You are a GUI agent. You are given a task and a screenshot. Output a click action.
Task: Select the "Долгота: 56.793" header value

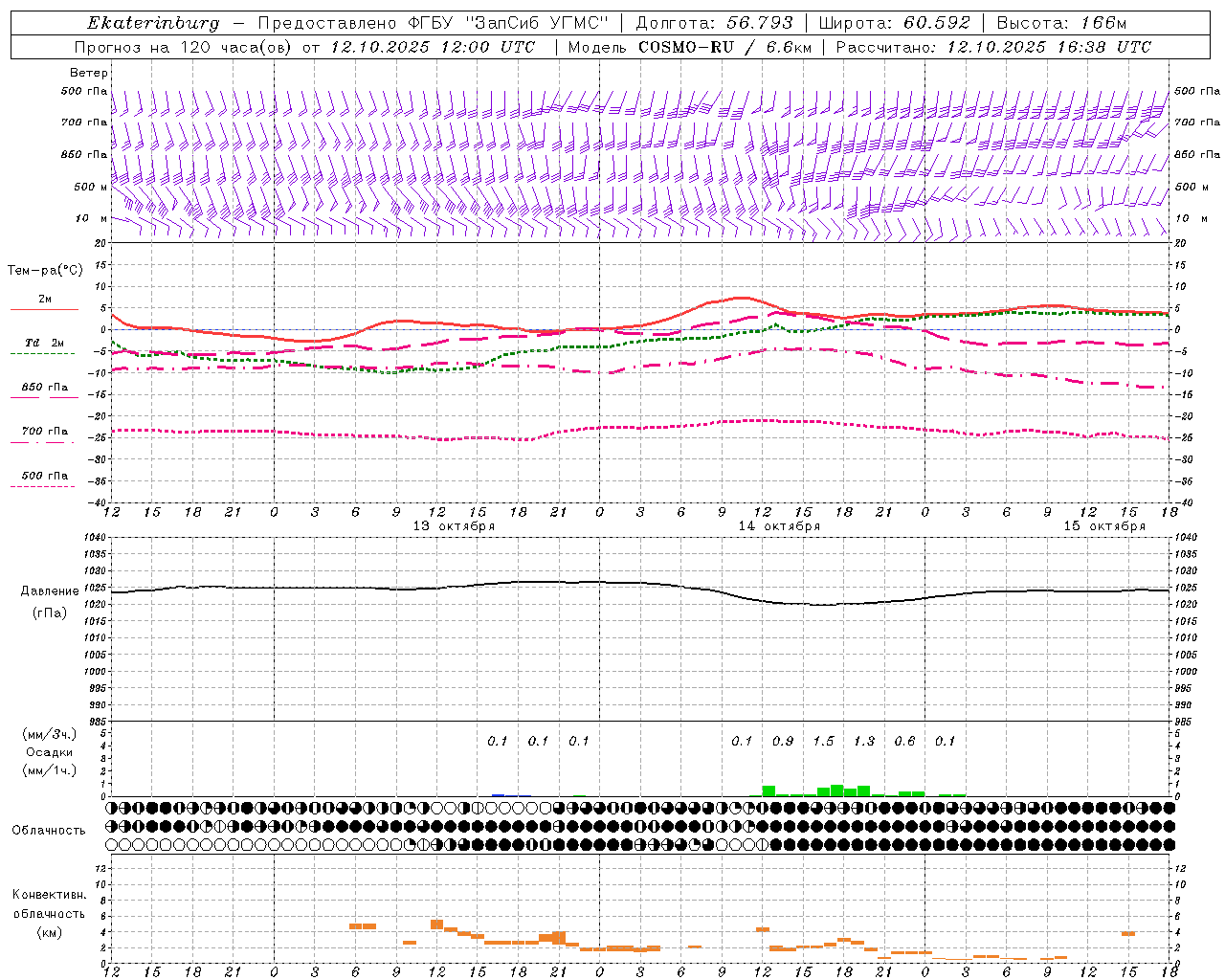point(715,23)
